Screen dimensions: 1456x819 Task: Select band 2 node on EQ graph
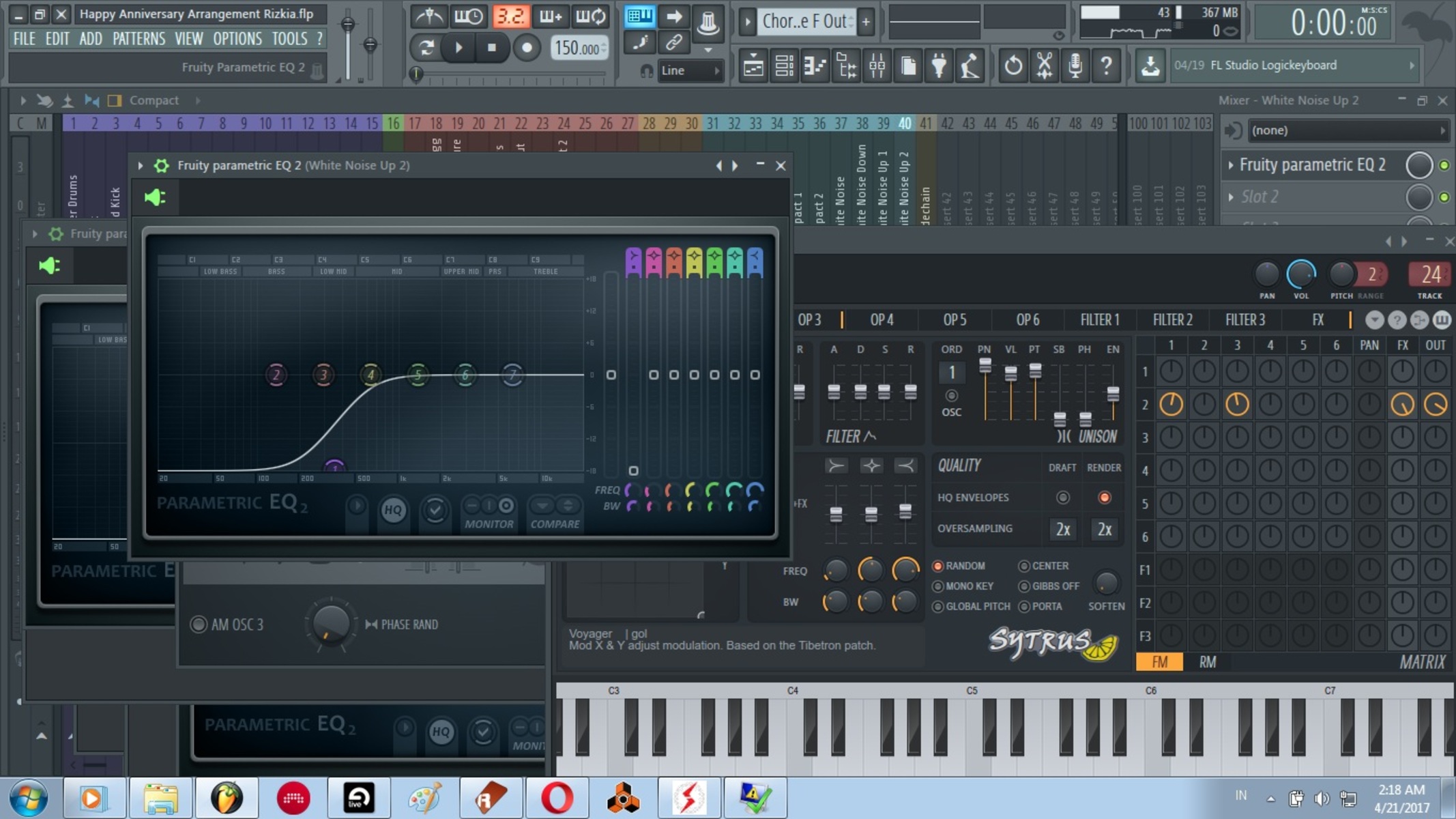click(x=276, y=374)
